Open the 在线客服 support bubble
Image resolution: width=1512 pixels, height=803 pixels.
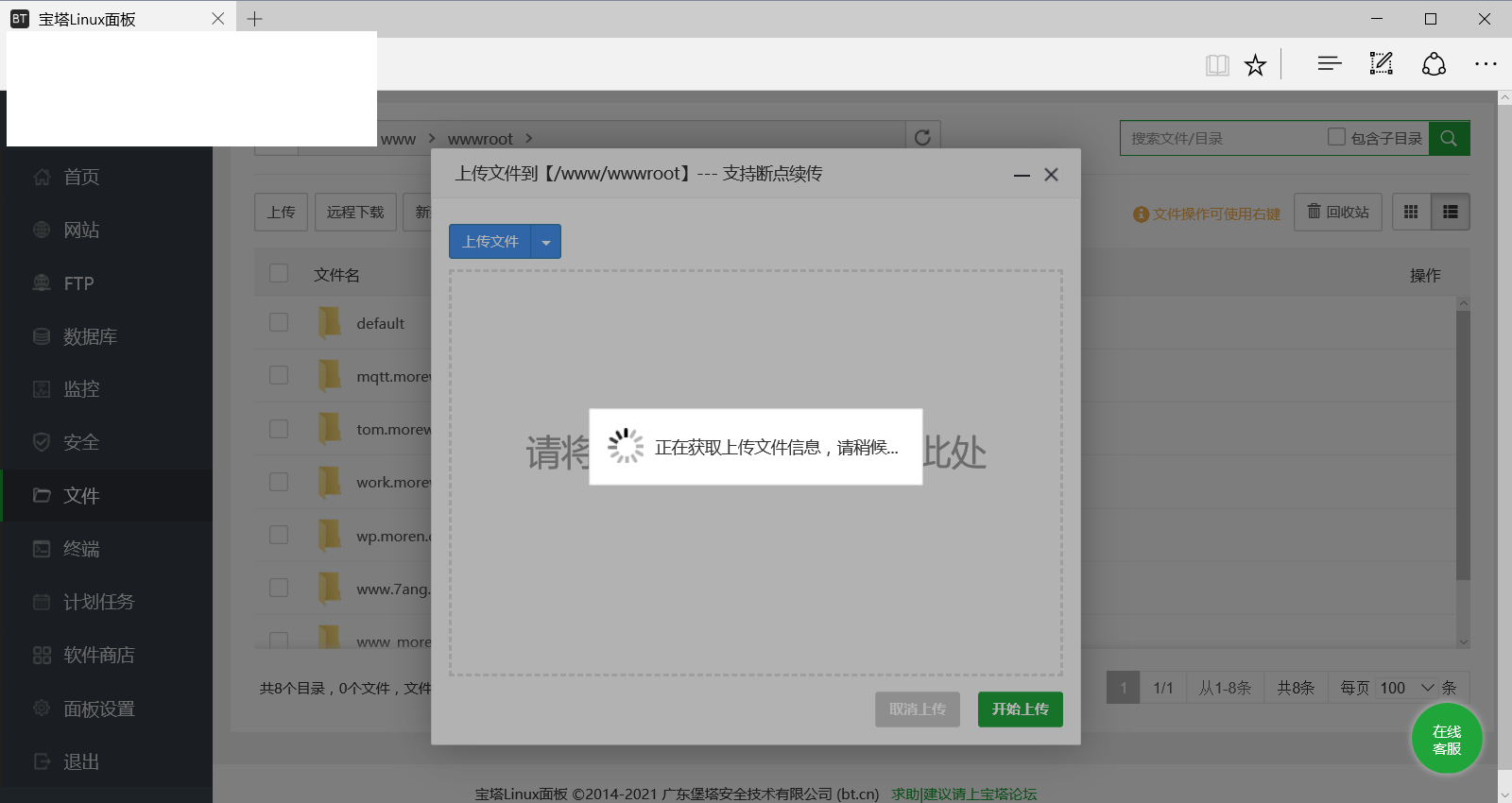pos(1447,740)
